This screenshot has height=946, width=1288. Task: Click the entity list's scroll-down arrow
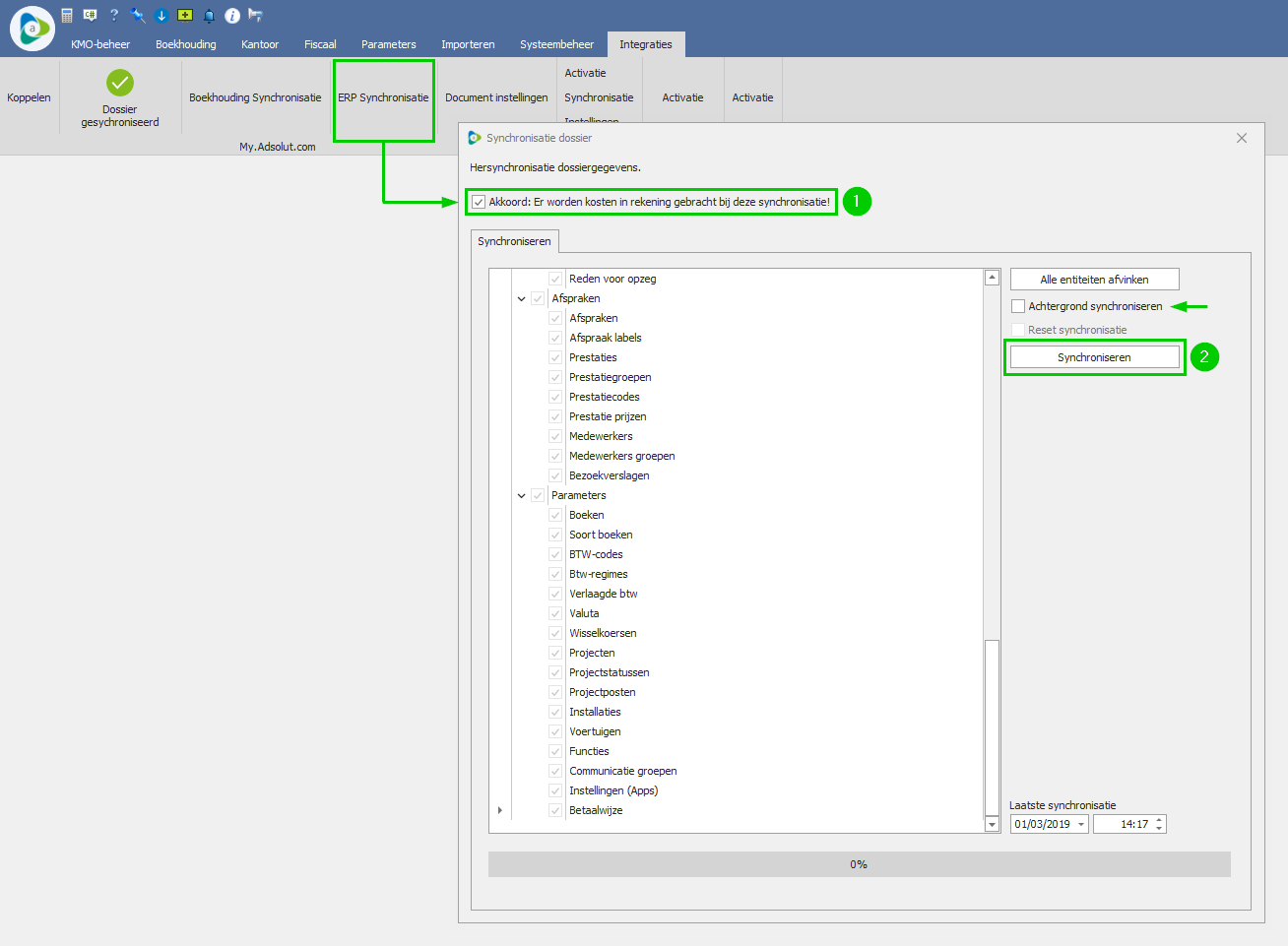coord(992,825)
